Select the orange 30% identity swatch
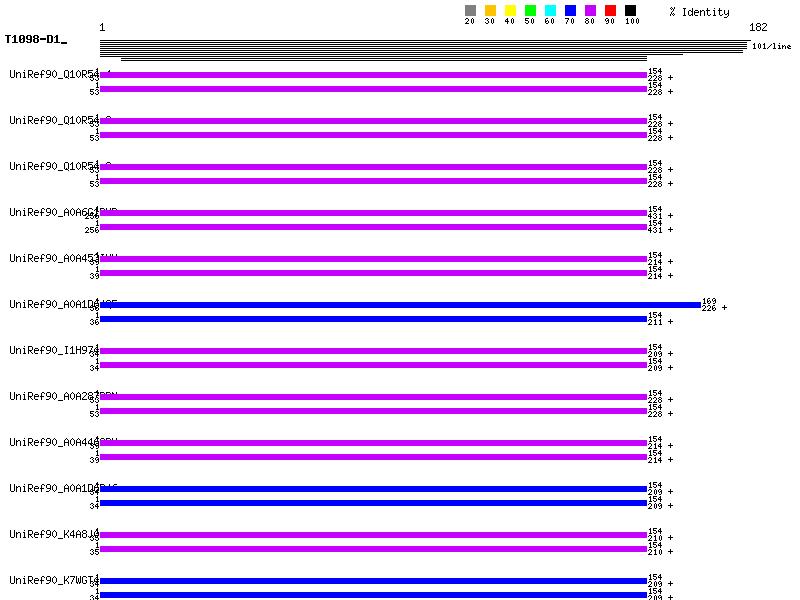The width and height of the screenshot is (800, 600). [x=490, y=11]
